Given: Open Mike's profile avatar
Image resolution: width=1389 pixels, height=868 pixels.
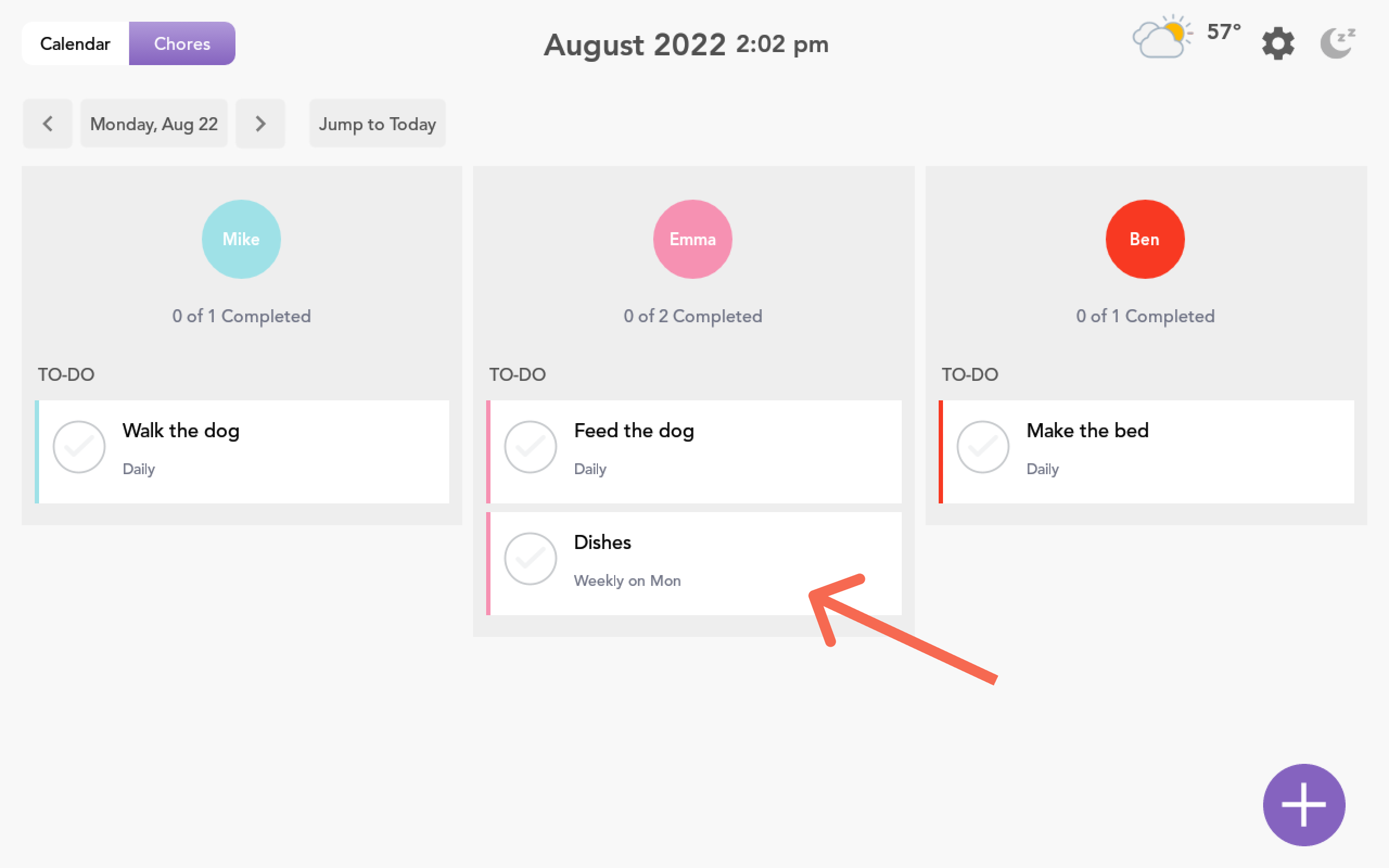Looking at the screenshot, I should coord(241,239).
